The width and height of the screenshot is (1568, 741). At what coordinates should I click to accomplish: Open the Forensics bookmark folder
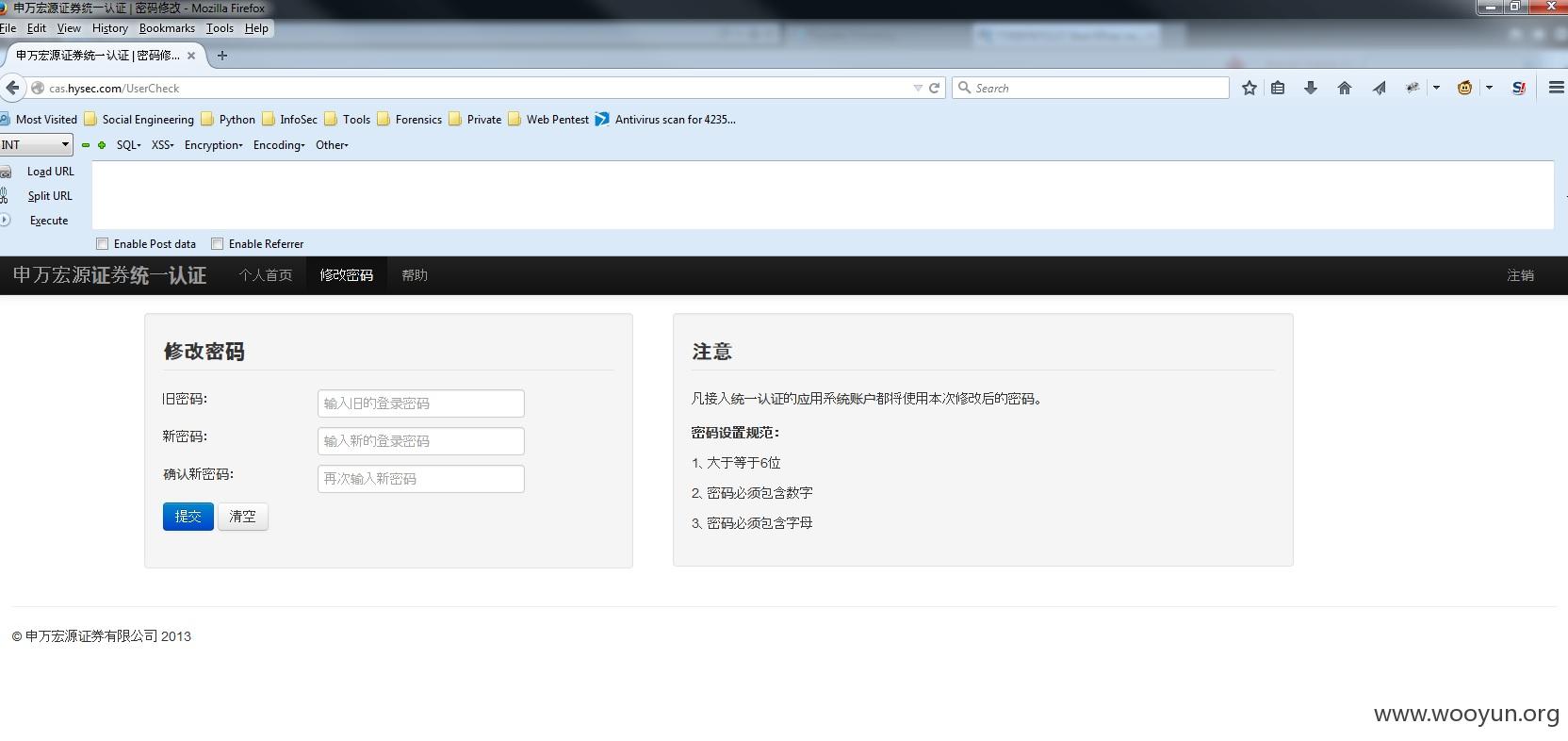[410, 120]
